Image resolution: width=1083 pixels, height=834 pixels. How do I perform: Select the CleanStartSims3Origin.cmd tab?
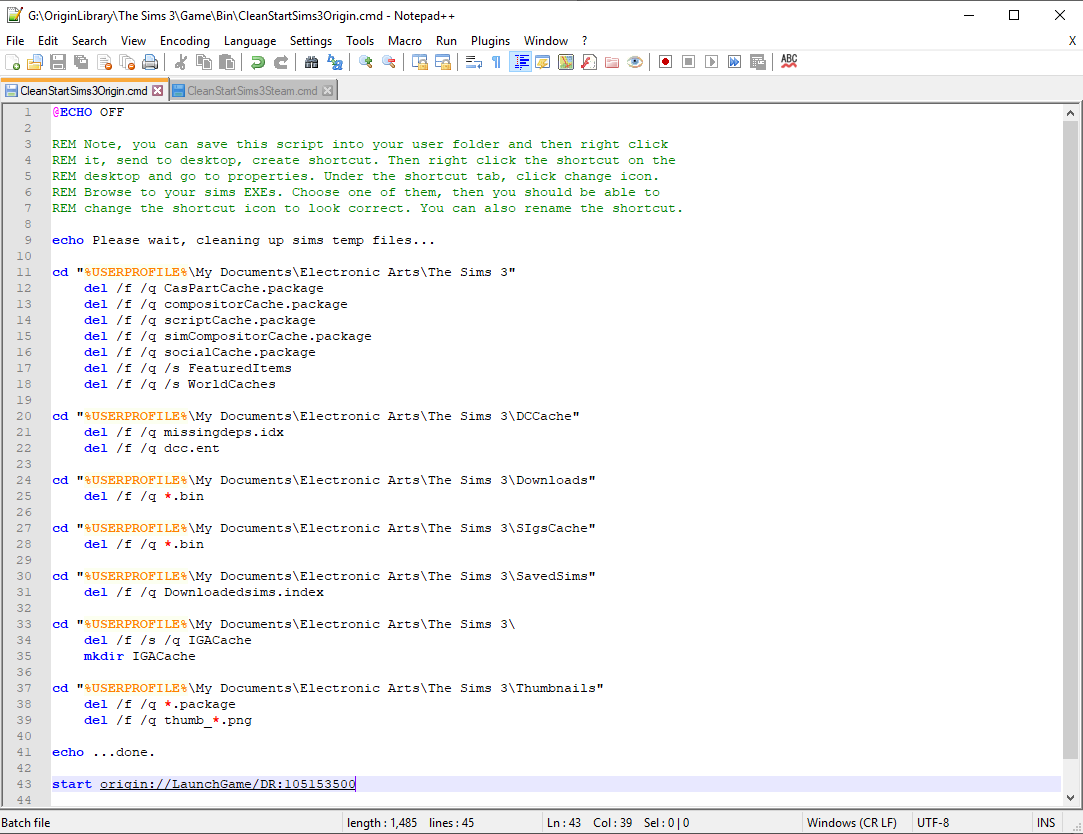84,91
